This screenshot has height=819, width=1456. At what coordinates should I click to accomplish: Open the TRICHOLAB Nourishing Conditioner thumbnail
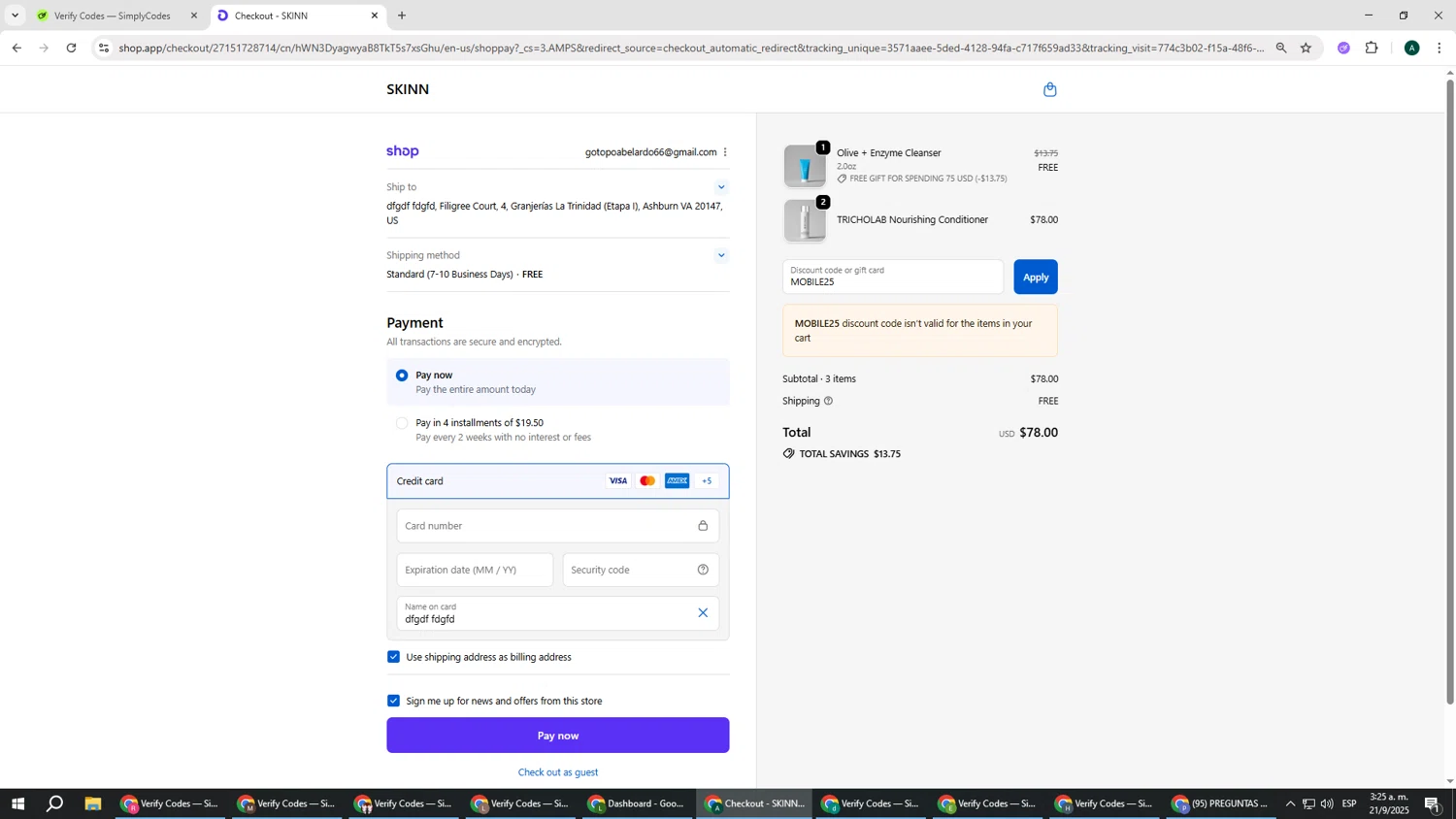(805, 221)
